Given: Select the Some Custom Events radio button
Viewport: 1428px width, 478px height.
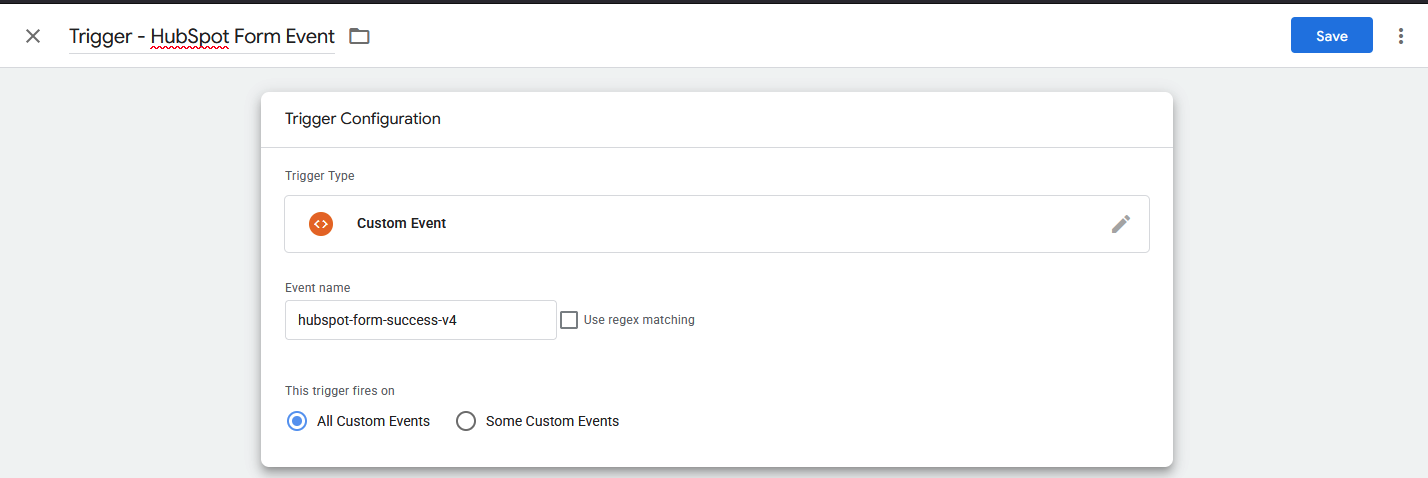Looking at the screenshot, I should pyautogui.click(x=465, y=421).
